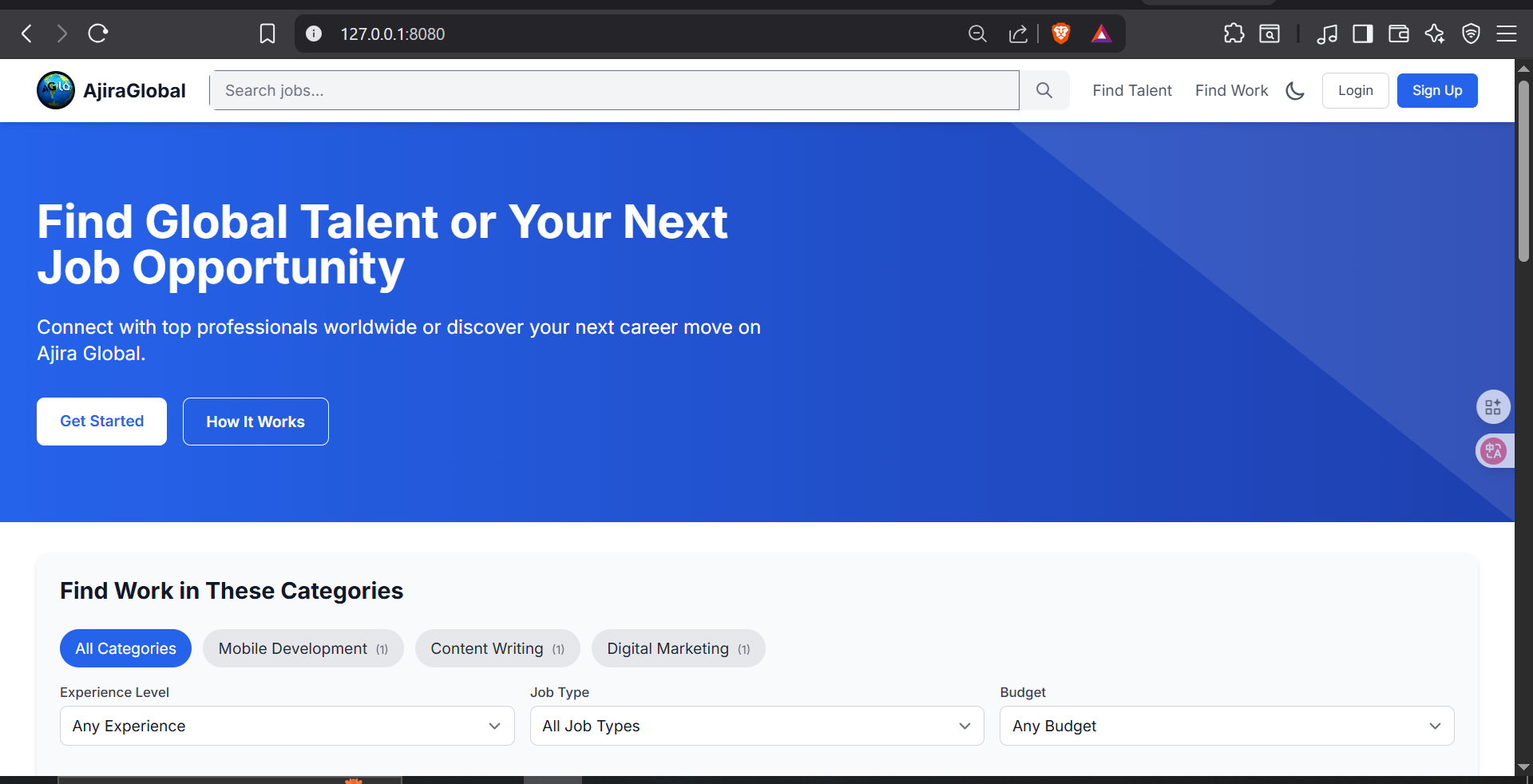Open the Brave wallet icon
The image size is (1533, 784).
click(x=1398, y=34)
